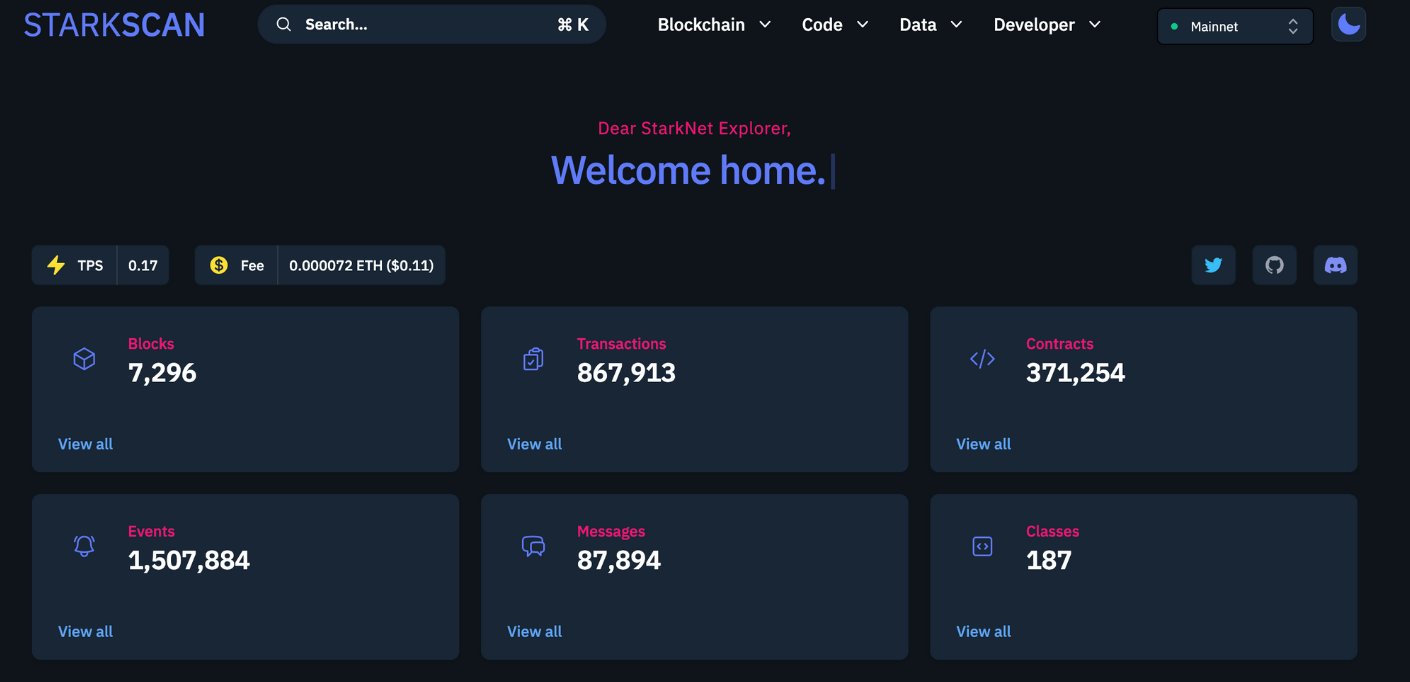Open the Code menu

(834, 25)
